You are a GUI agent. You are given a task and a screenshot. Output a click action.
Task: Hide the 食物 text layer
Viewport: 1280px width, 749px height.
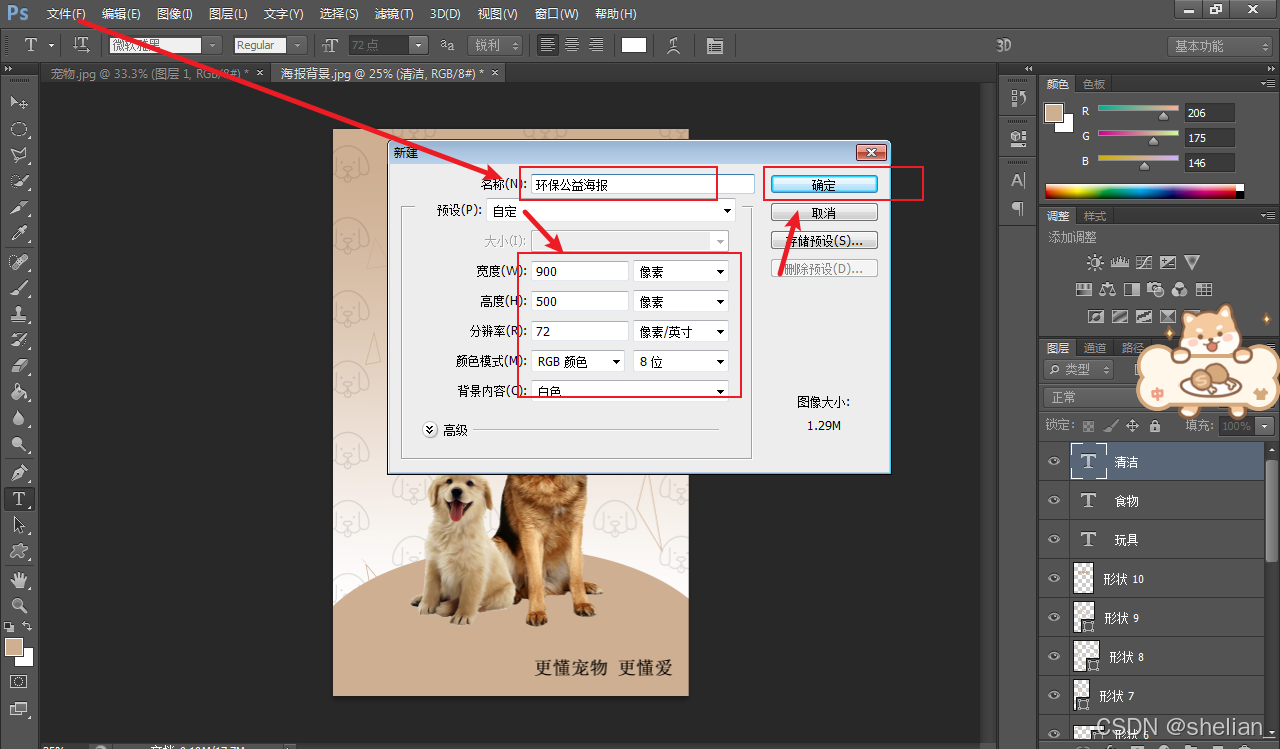point(1053,500)
